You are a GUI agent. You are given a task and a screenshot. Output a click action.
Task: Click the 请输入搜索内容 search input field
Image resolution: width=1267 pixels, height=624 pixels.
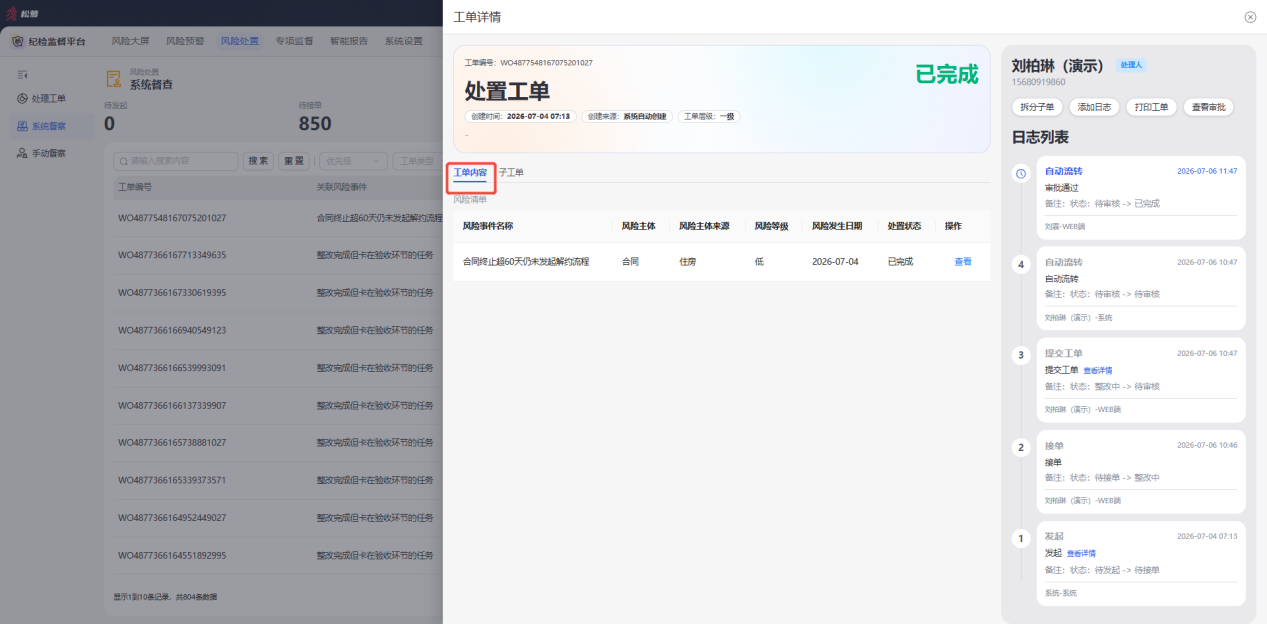[176, 161]
